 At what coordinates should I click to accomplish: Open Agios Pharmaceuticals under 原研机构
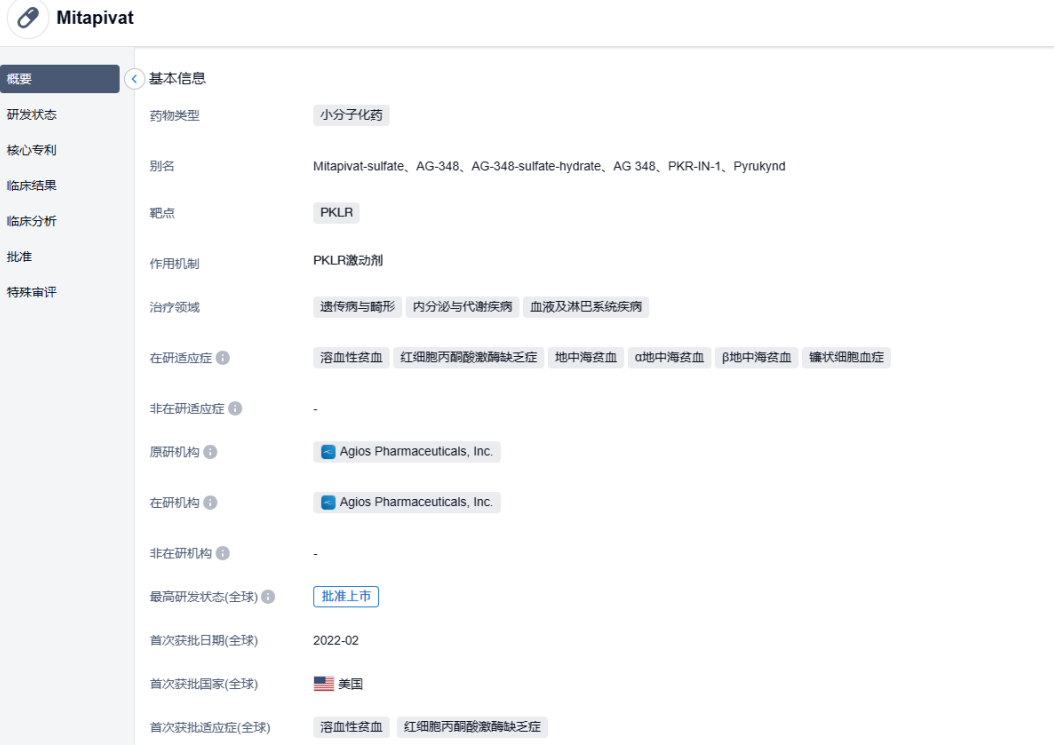pyautogui.click(x=407, y=452)
